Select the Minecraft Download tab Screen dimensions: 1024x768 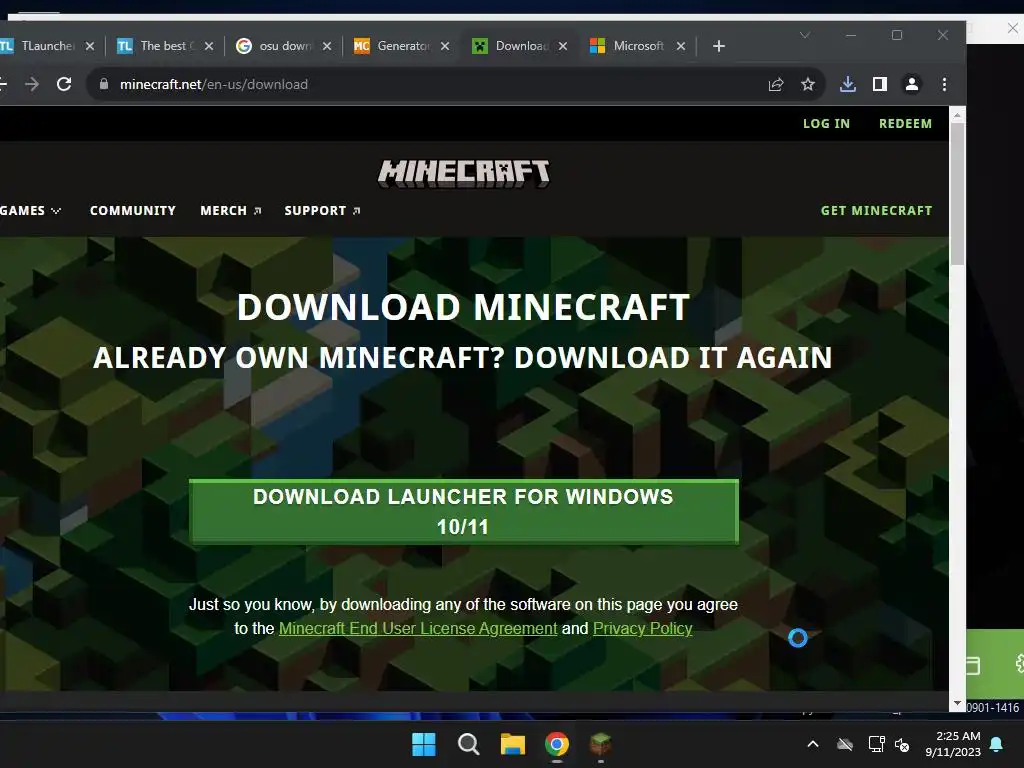pyautogui.click(x=511, y=46)
